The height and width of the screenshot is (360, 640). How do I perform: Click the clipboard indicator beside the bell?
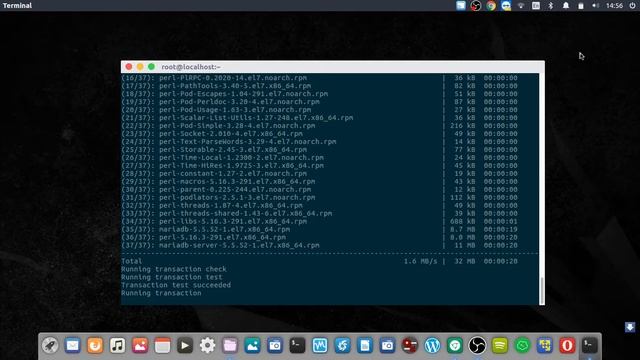[x=581, y=6]
